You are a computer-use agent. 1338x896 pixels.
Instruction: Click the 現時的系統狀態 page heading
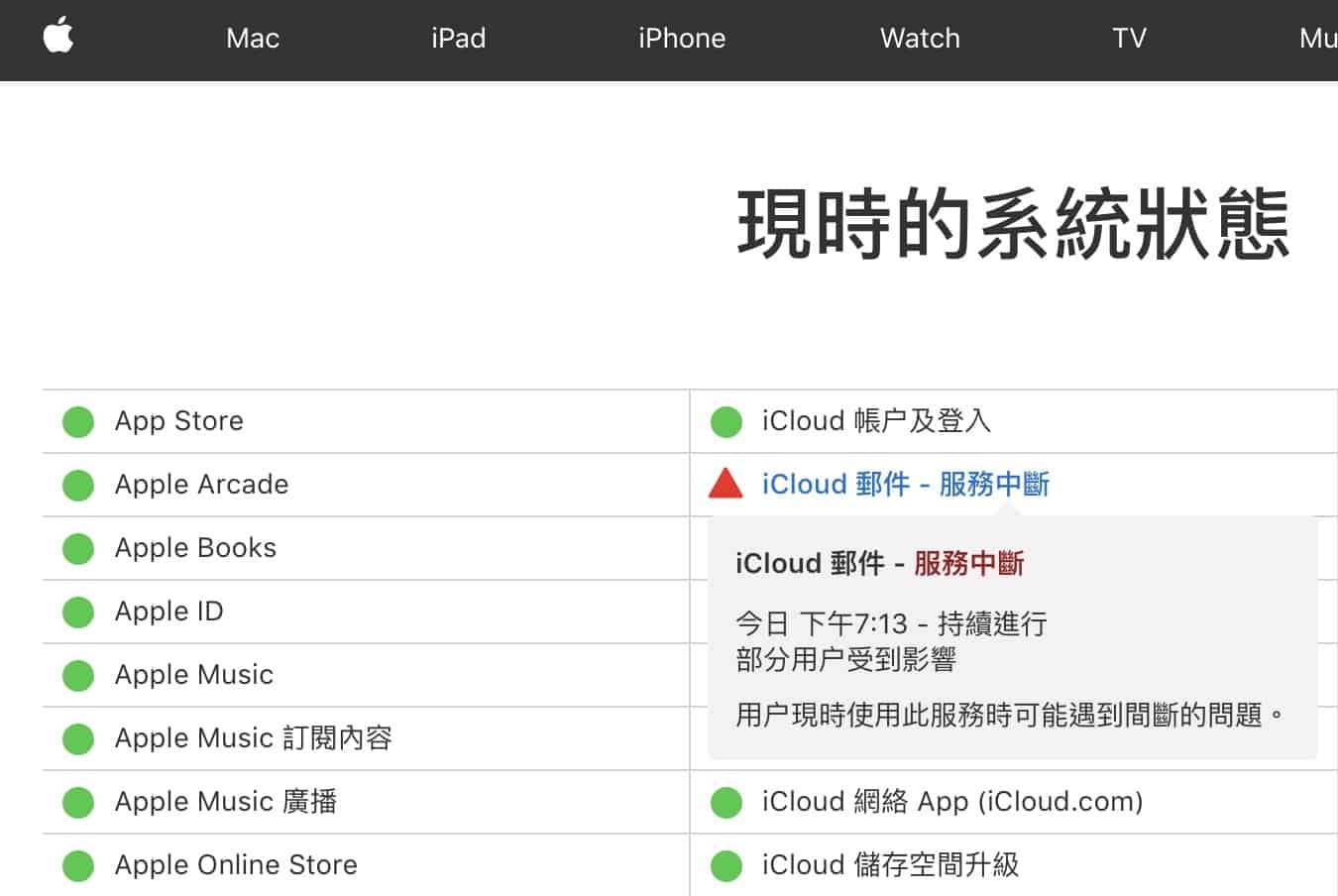1013,224
